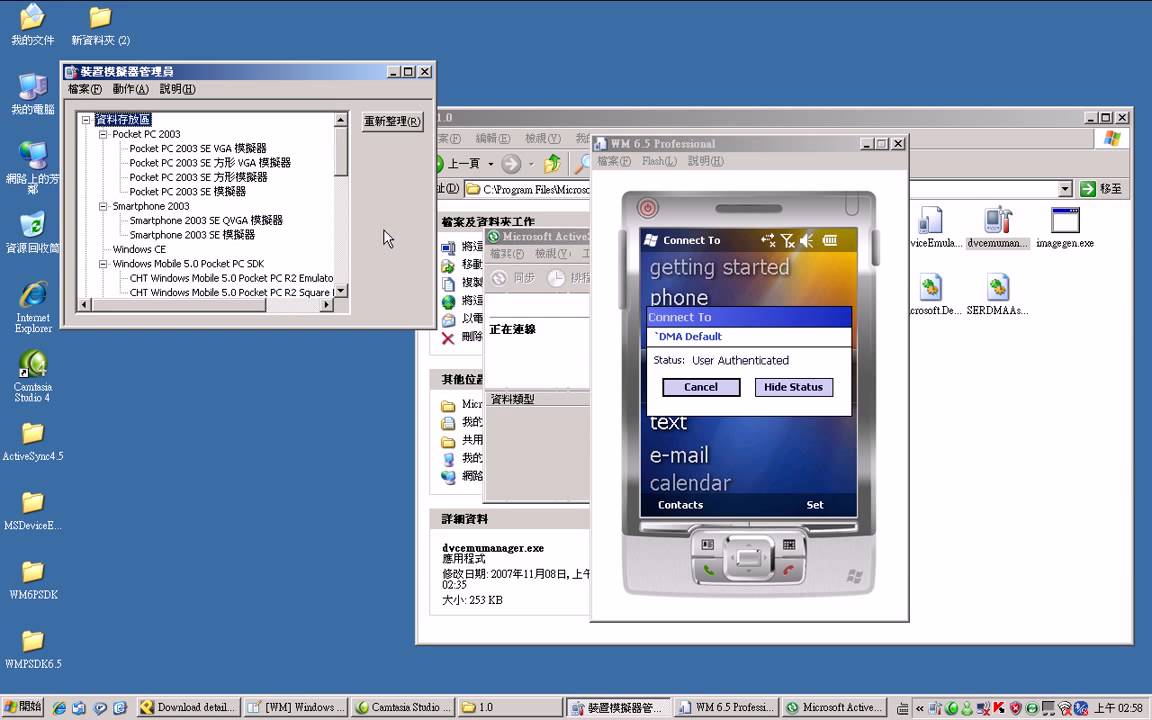The image size is (1152, 720).
Task: Tap the Windows Start flag on emulator
Action: pos(650,240)
